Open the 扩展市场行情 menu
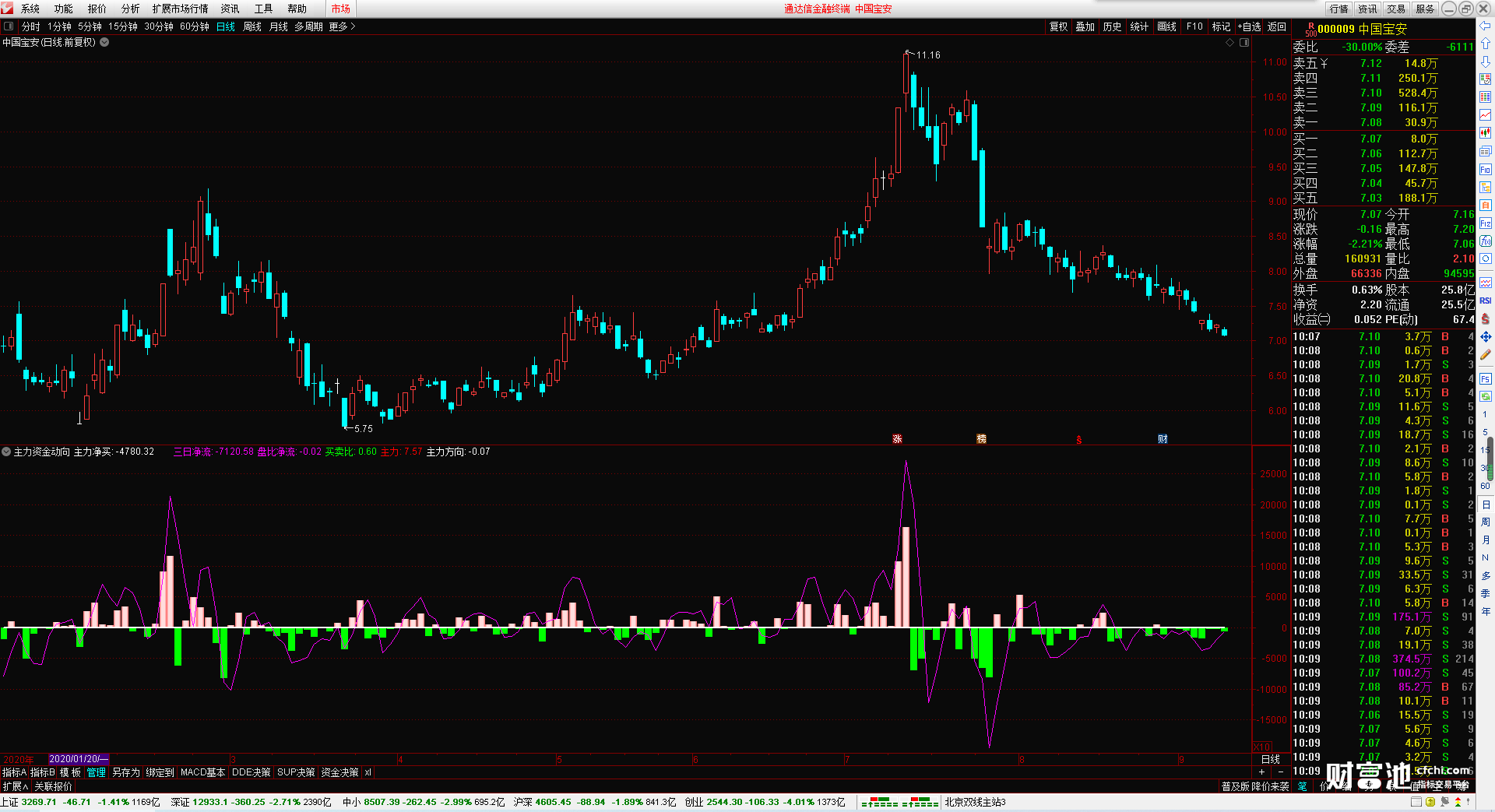The height and width of the screenshot is (812, 1495). coord(181,9)
